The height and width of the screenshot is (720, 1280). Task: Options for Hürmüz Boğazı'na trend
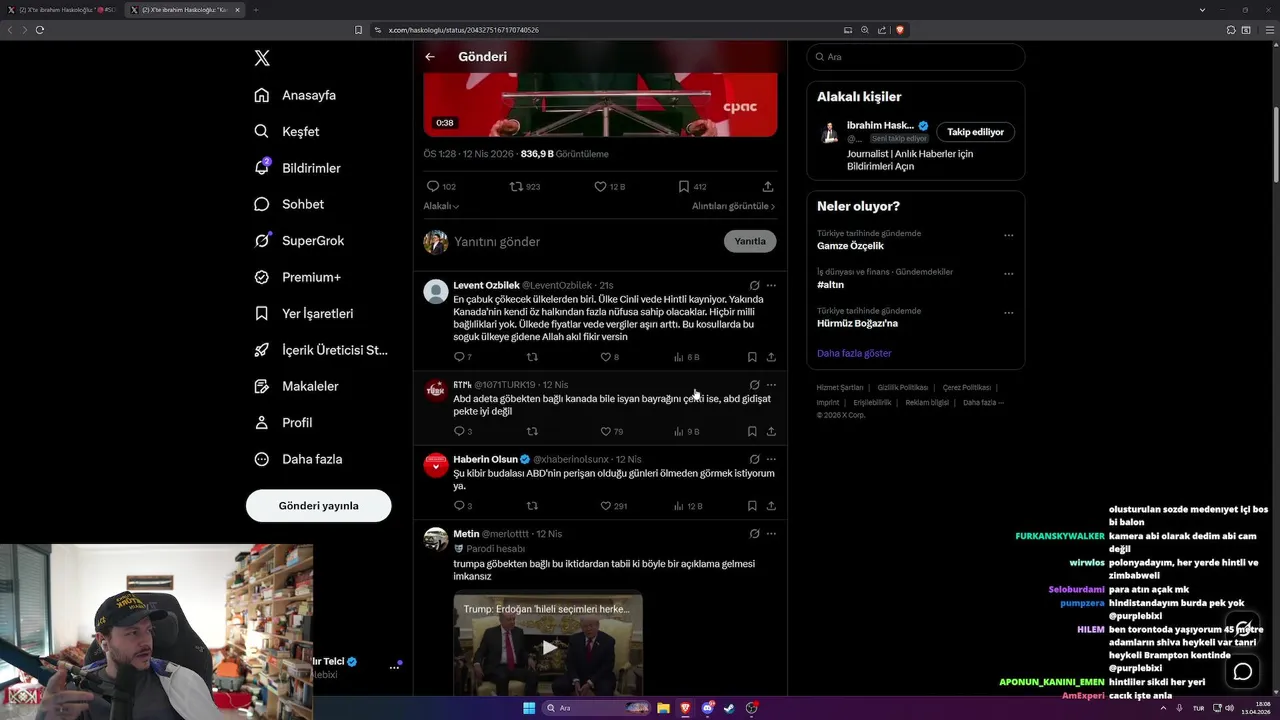pos(1008,312)
